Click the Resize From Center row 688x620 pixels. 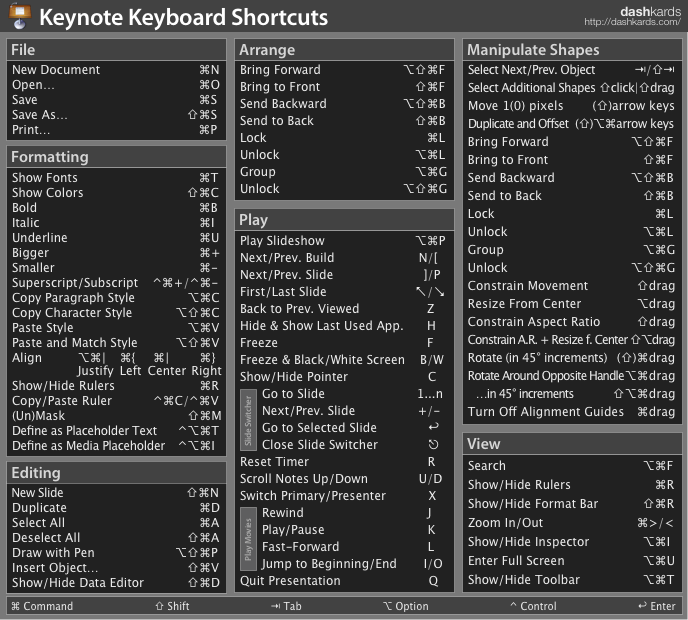point(571,304)
